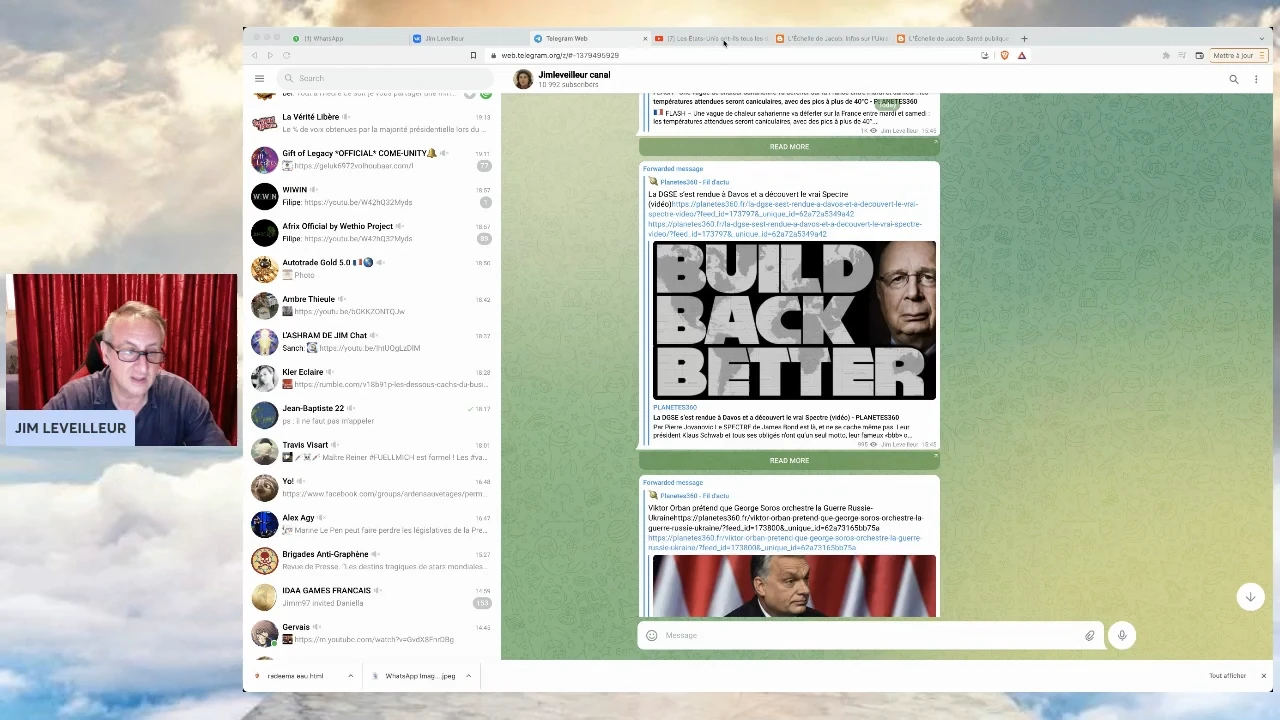Open the Gervais chat
Screen dimensions: 1280x720
(372, 633)
